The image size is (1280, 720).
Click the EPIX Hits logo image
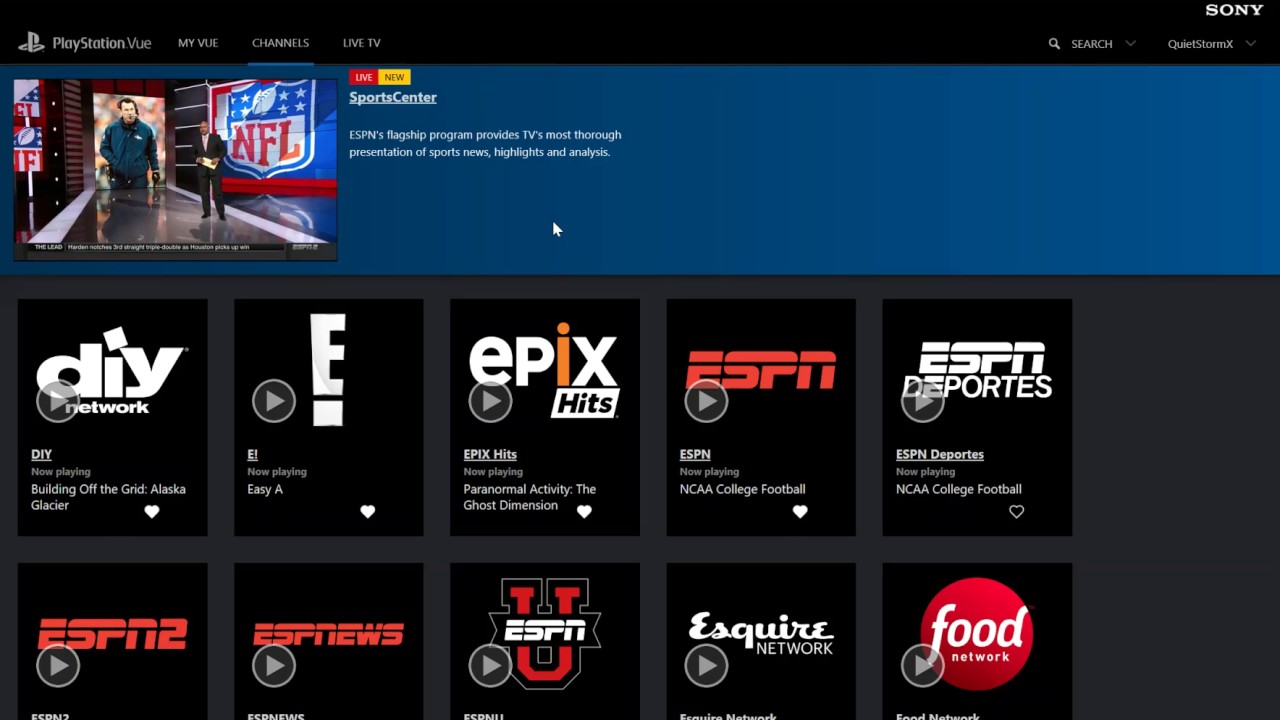tap(545, 369)
